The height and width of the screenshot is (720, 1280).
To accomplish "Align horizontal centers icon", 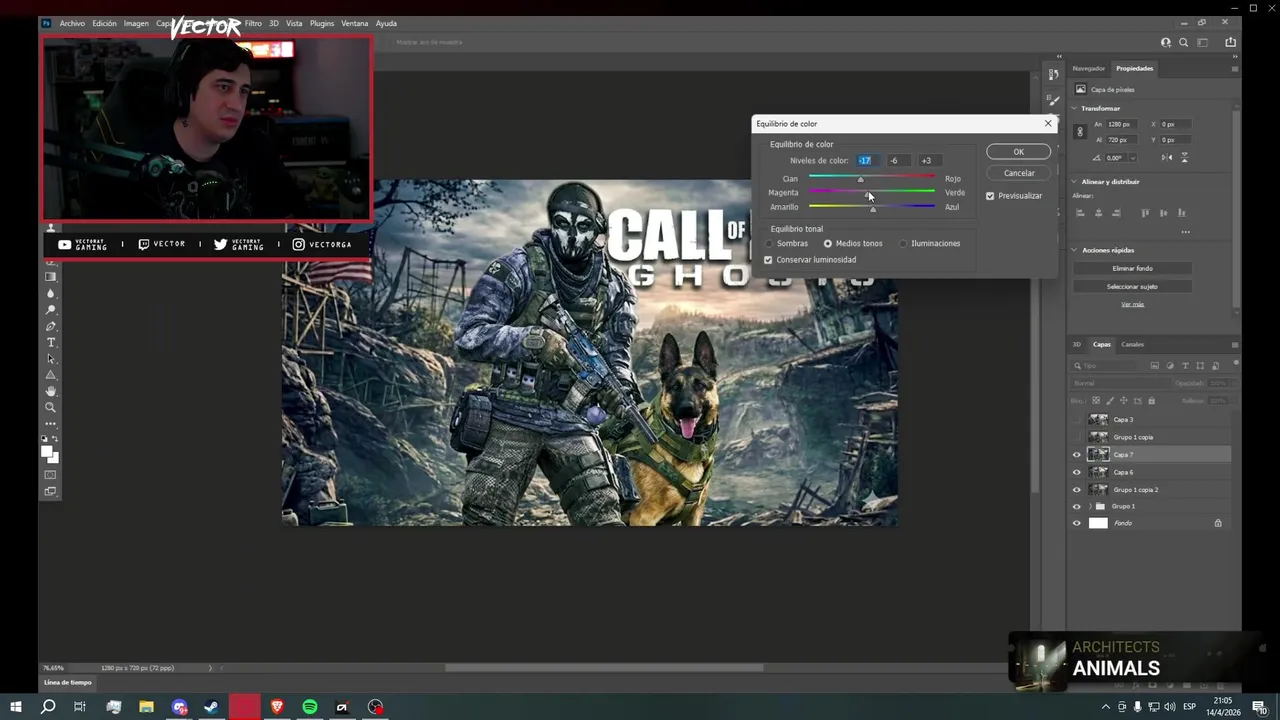I will pyautogui.click(x=1099, y=213).
